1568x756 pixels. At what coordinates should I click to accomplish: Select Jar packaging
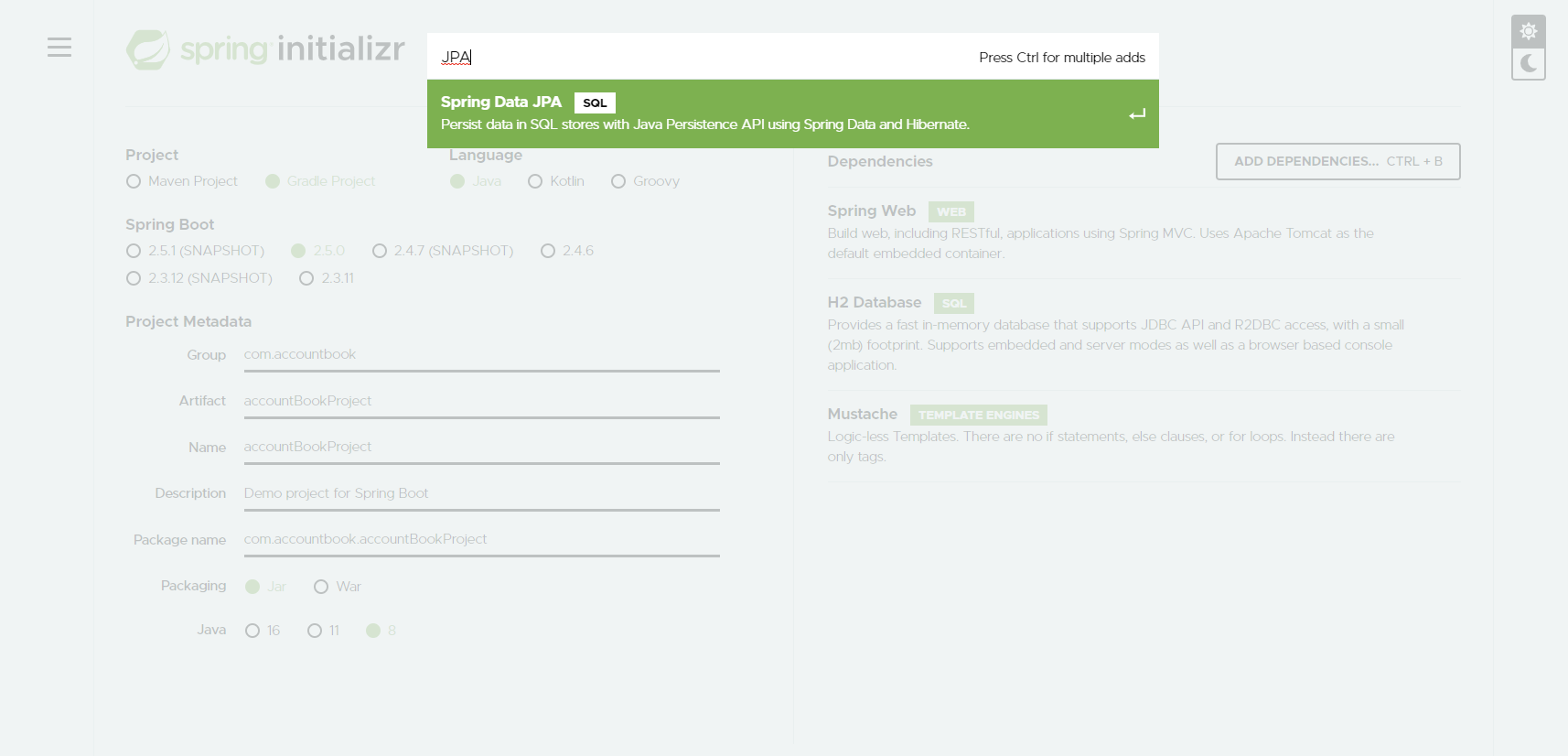click(265, 587)
